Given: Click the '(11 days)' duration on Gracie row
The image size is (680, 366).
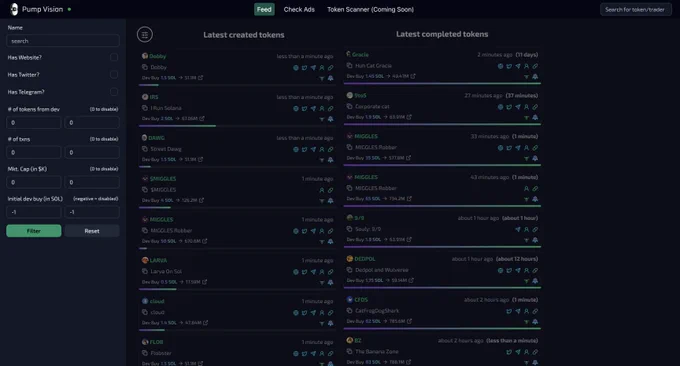Looking at the screenshot, I should click(x=526, y=55).
